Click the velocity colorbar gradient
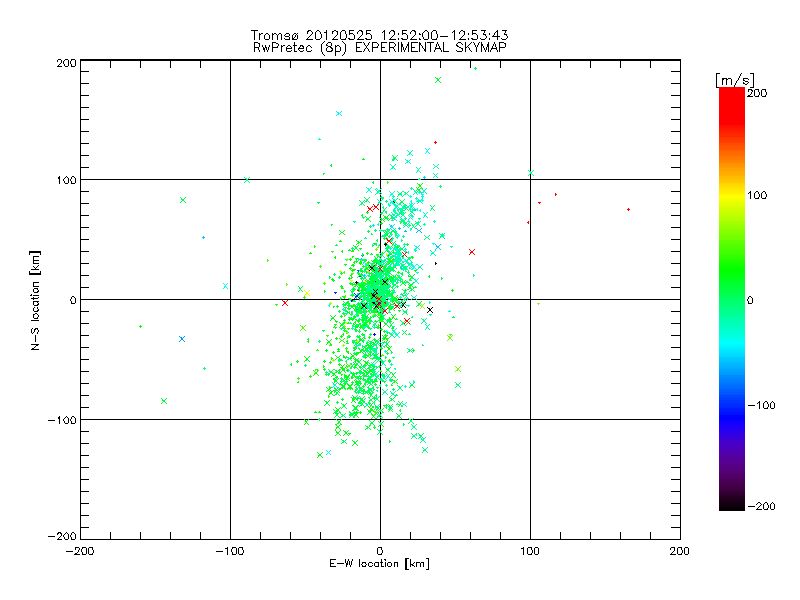Screen dimensions: 800x600 (732, 299)
